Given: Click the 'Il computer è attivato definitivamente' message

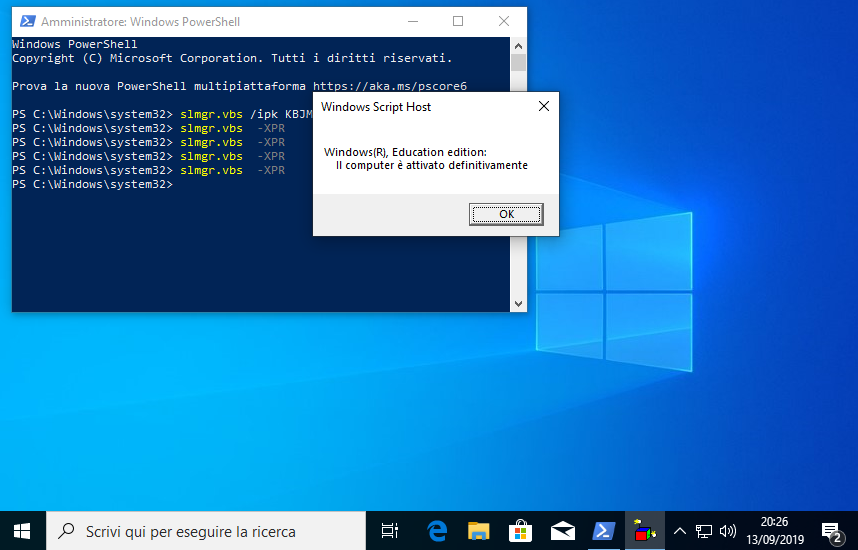Looking at the screenshot, I should tap(432, 165).
